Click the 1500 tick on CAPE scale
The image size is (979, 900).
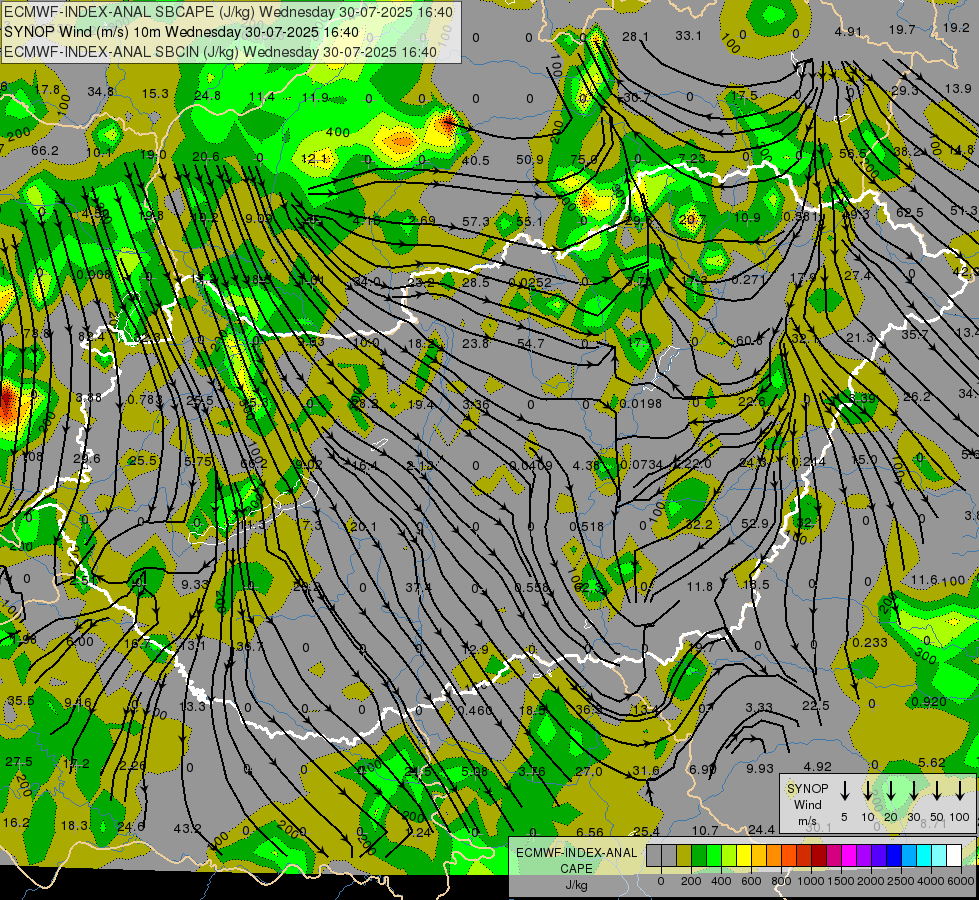pos(841,881)
